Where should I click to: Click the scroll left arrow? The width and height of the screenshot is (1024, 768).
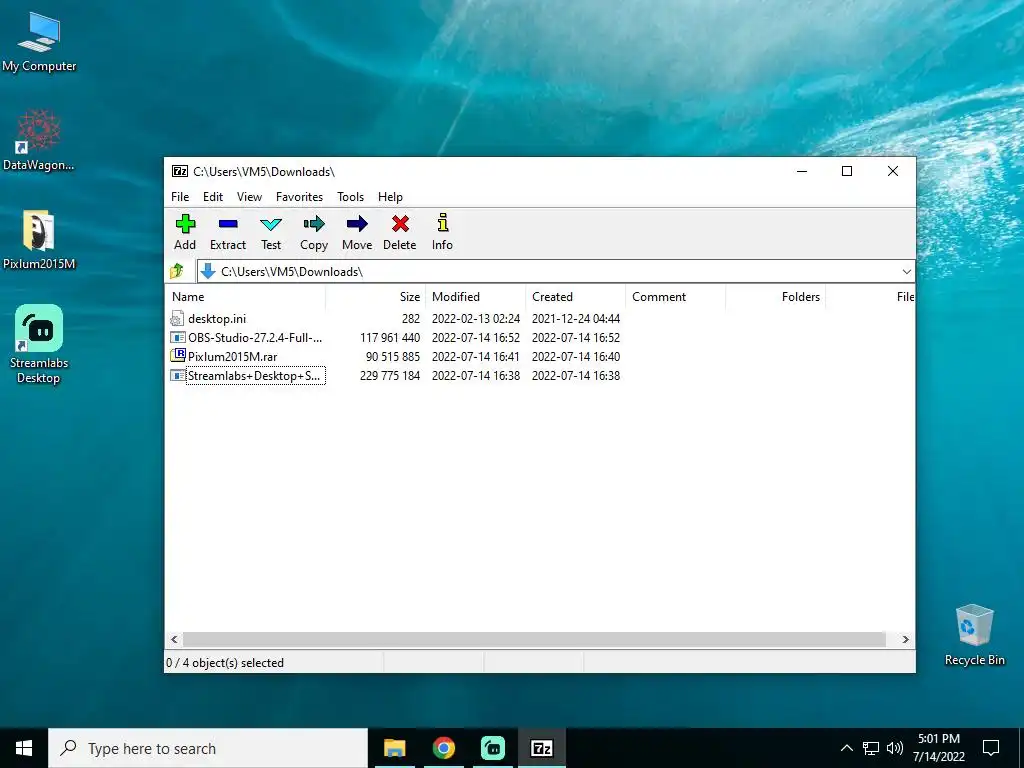(x=174, y=639)
